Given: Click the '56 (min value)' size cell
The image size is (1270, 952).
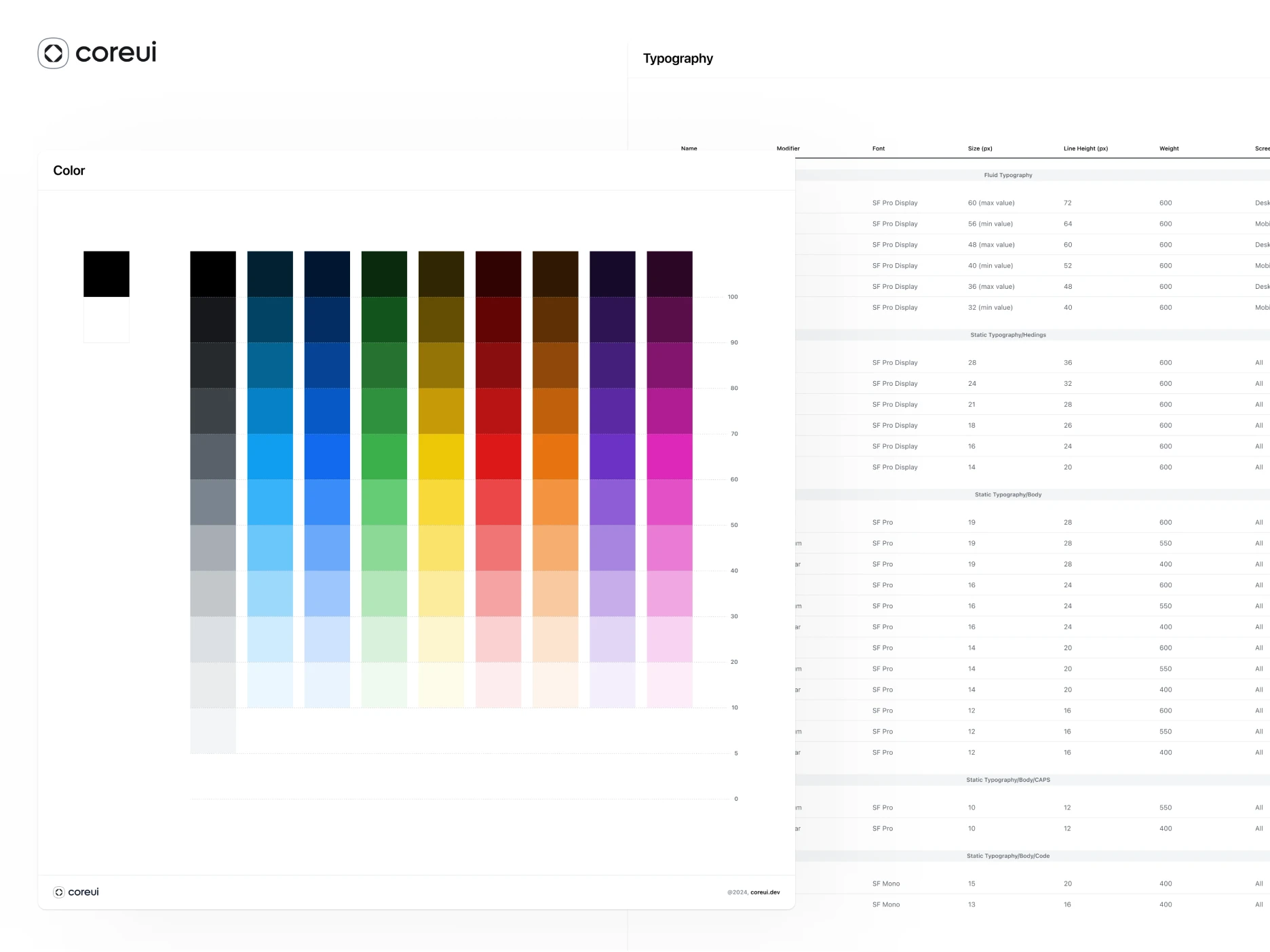Looking at the screenshot, I should (990, 224).
